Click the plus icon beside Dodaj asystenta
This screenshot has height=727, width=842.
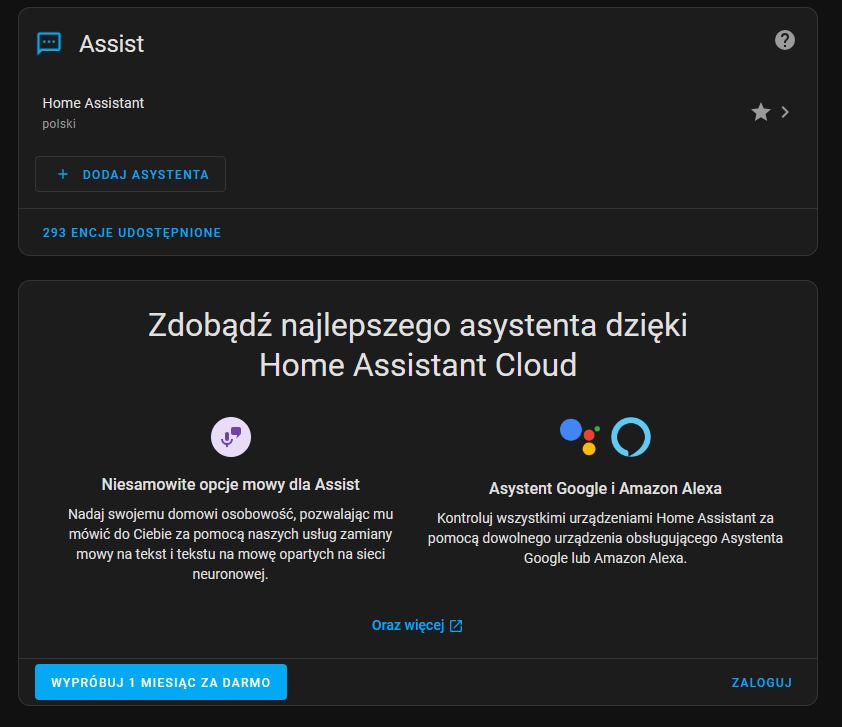63,174
